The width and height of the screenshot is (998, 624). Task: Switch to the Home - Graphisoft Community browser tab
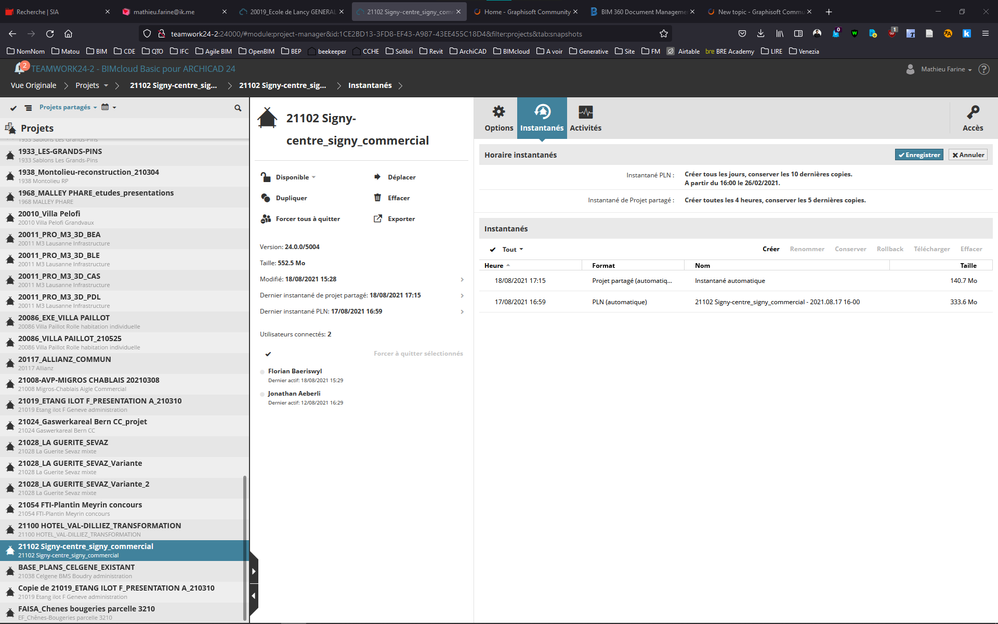(526, 12)
